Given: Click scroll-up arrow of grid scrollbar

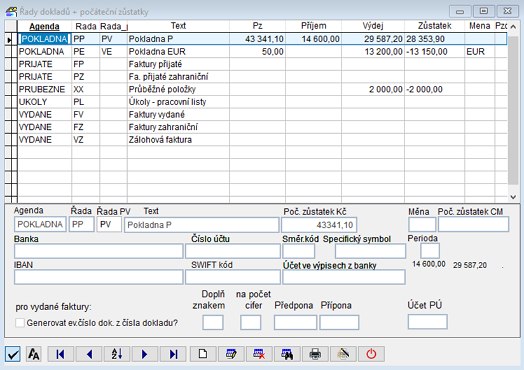Looking at the screenshot, I should click(513, 26).
